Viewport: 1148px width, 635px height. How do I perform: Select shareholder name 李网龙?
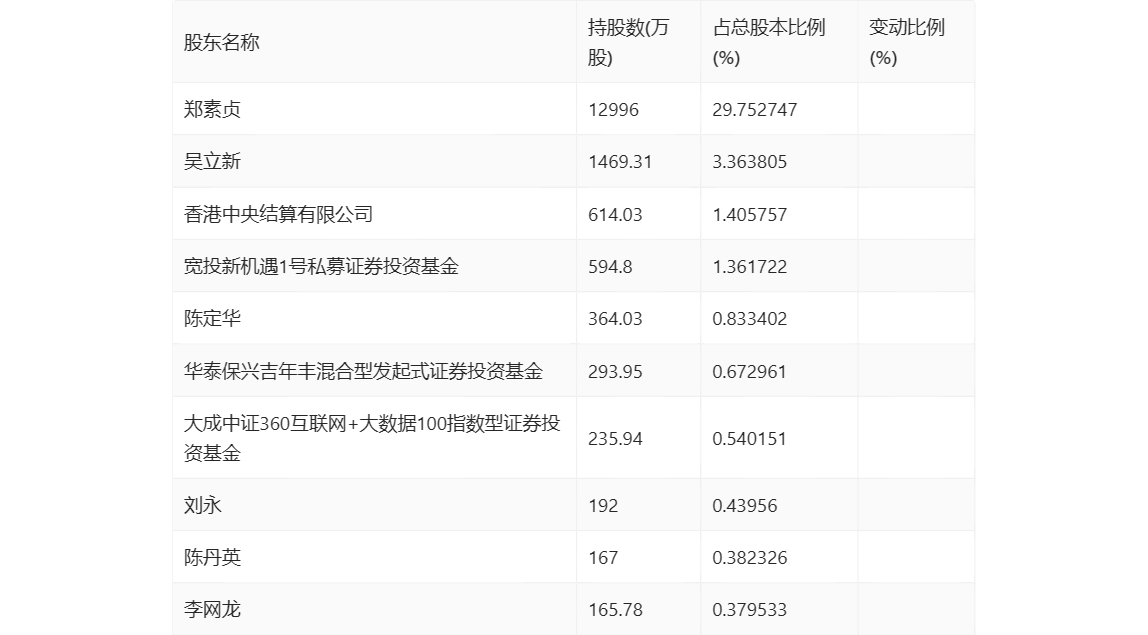pos(212,609)
